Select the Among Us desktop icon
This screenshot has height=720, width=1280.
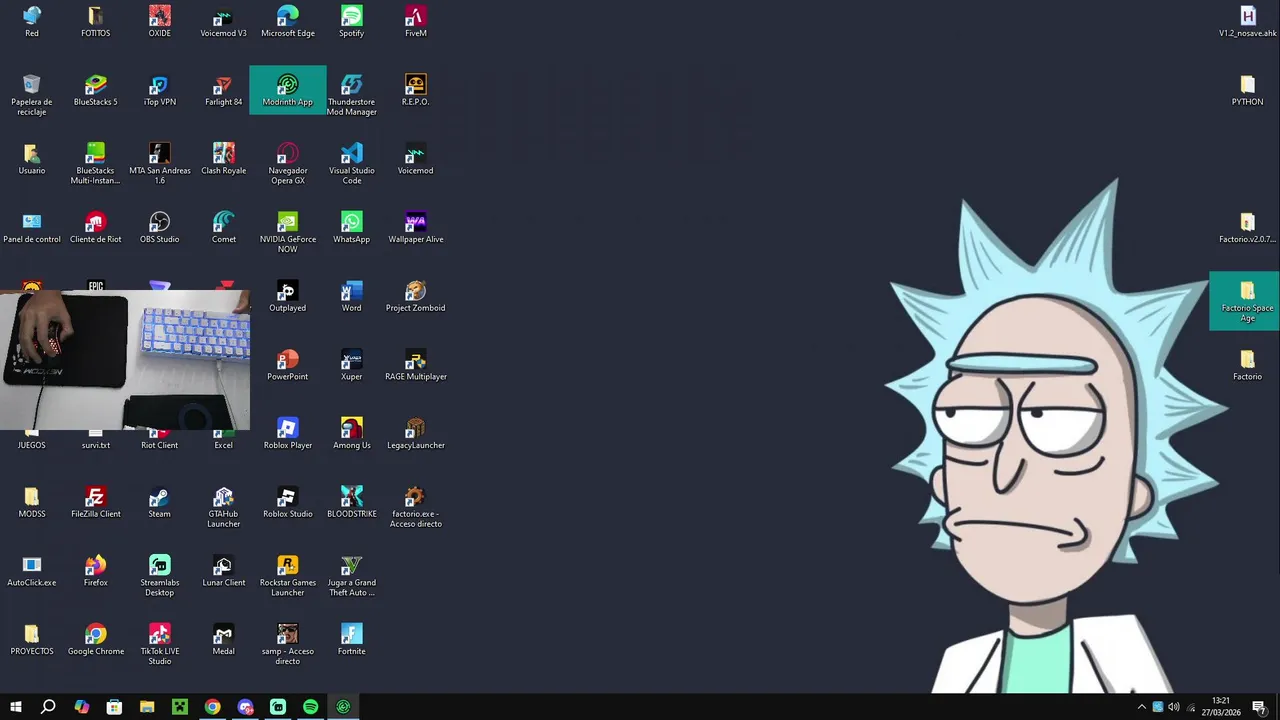click(352, 434)
